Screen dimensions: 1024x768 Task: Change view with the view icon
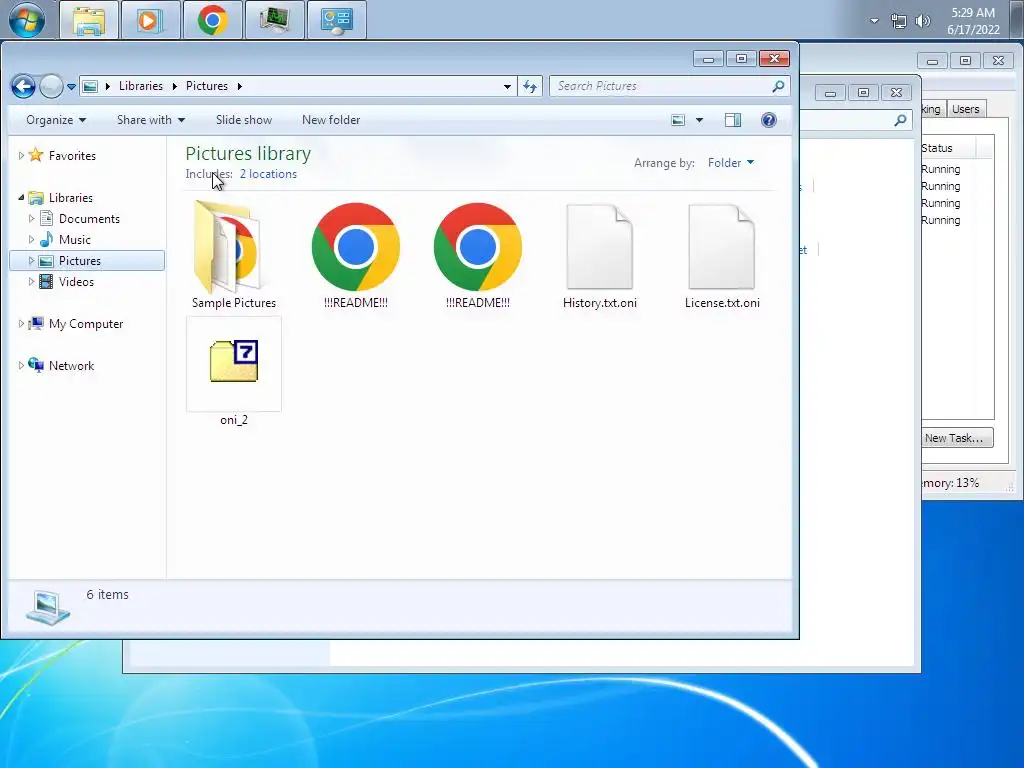[x=679, y=120]
